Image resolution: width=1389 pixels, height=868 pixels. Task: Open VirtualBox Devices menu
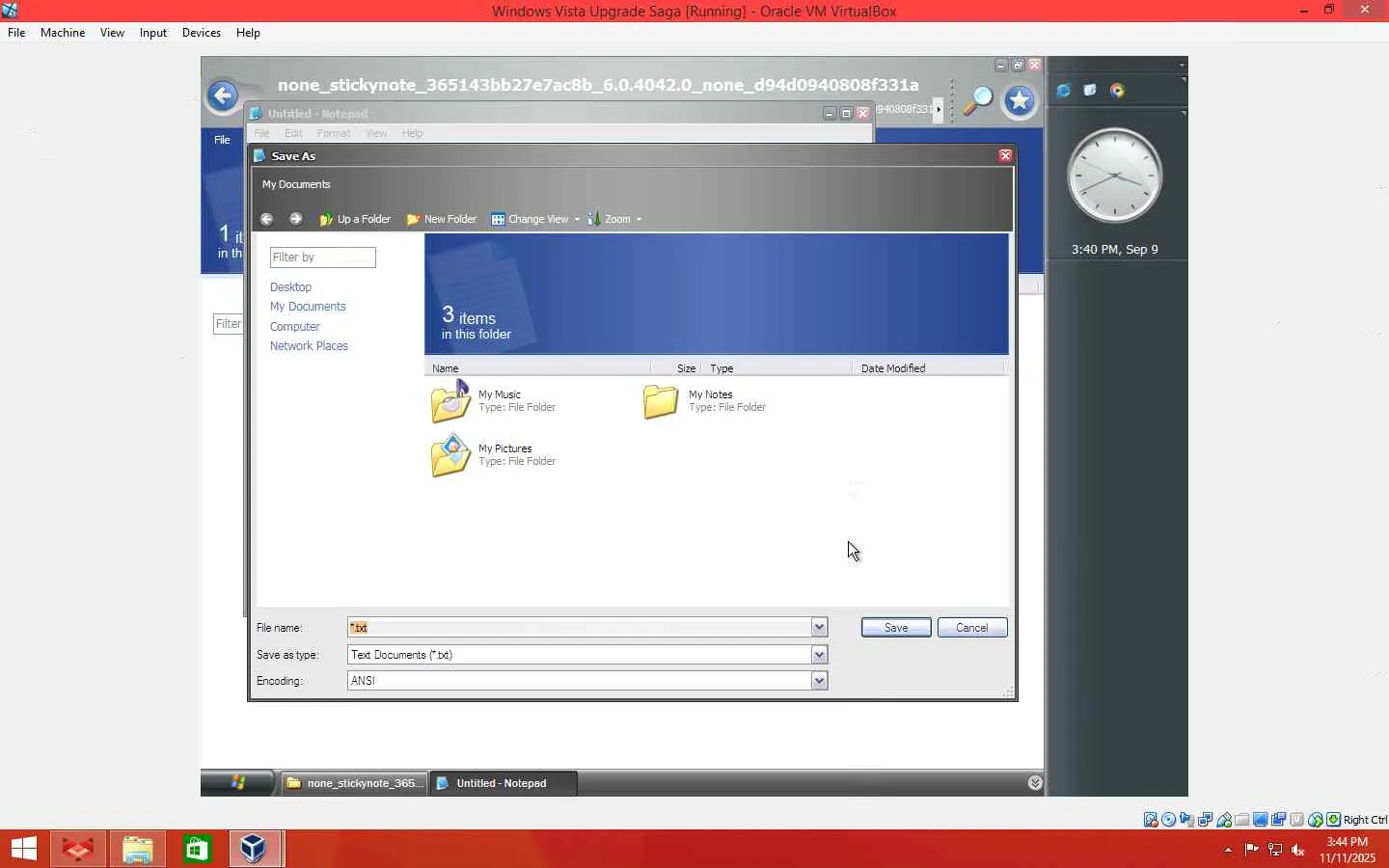(x=202, y=33)
